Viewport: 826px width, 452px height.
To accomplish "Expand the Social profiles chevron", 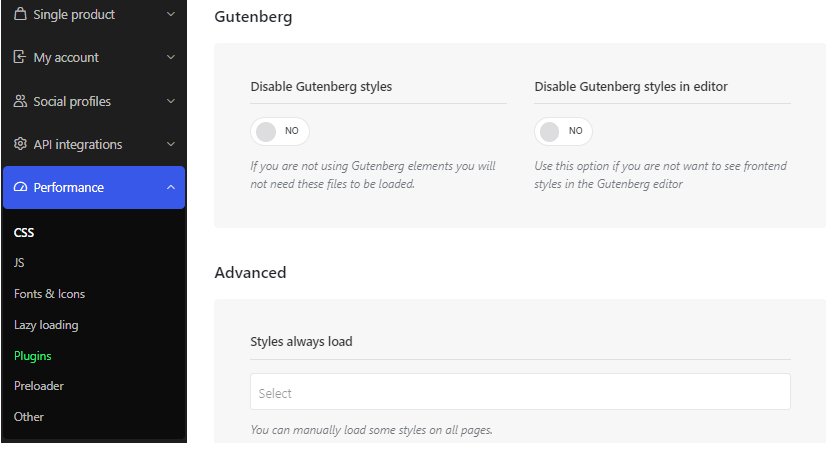I will tap(171, 101).
